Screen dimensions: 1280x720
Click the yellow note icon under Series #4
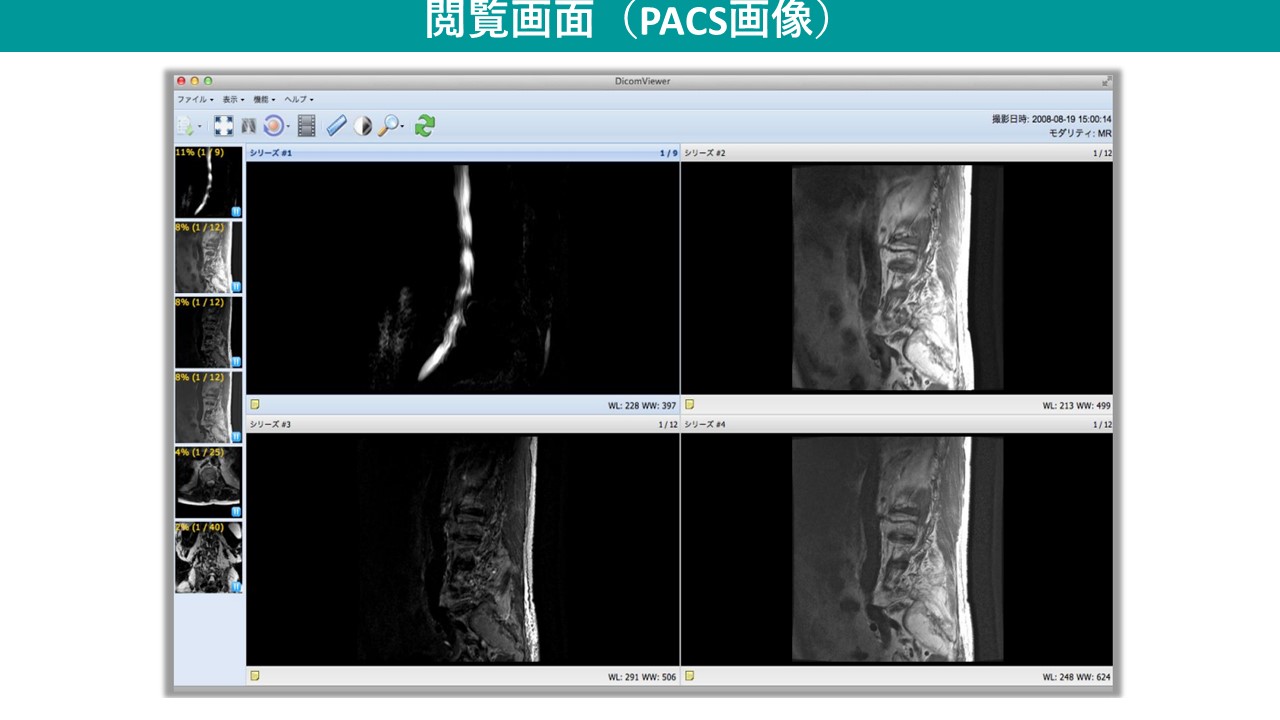click(x=689, y=676)
